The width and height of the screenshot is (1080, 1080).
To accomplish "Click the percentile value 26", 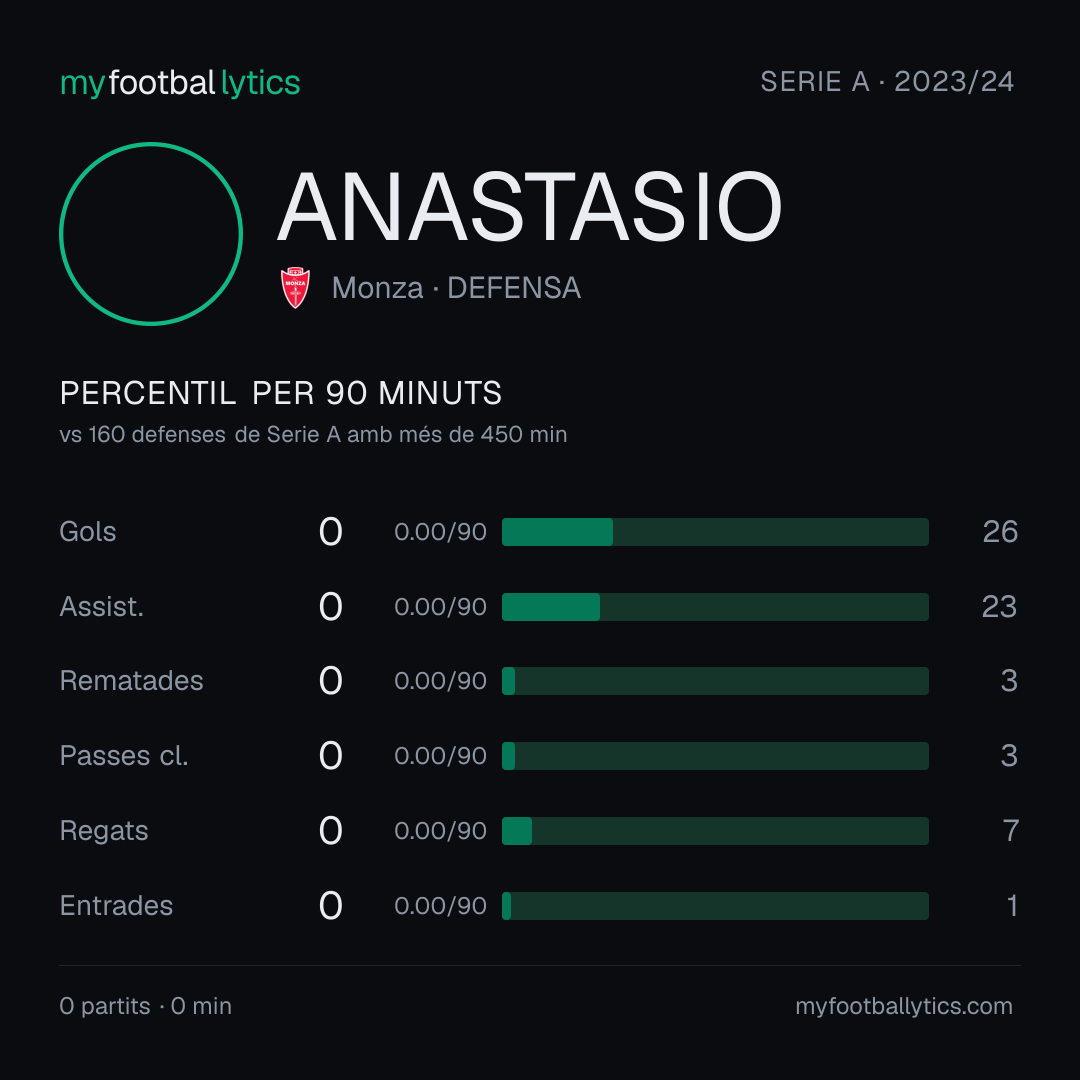I will click(x=1000, y=532).
